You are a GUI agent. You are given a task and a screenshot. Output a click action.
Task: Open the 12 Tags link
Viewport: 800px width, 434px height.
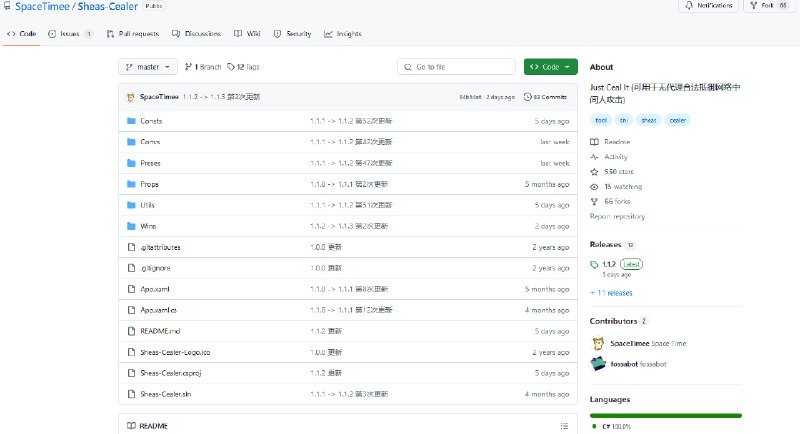[243, 67]
